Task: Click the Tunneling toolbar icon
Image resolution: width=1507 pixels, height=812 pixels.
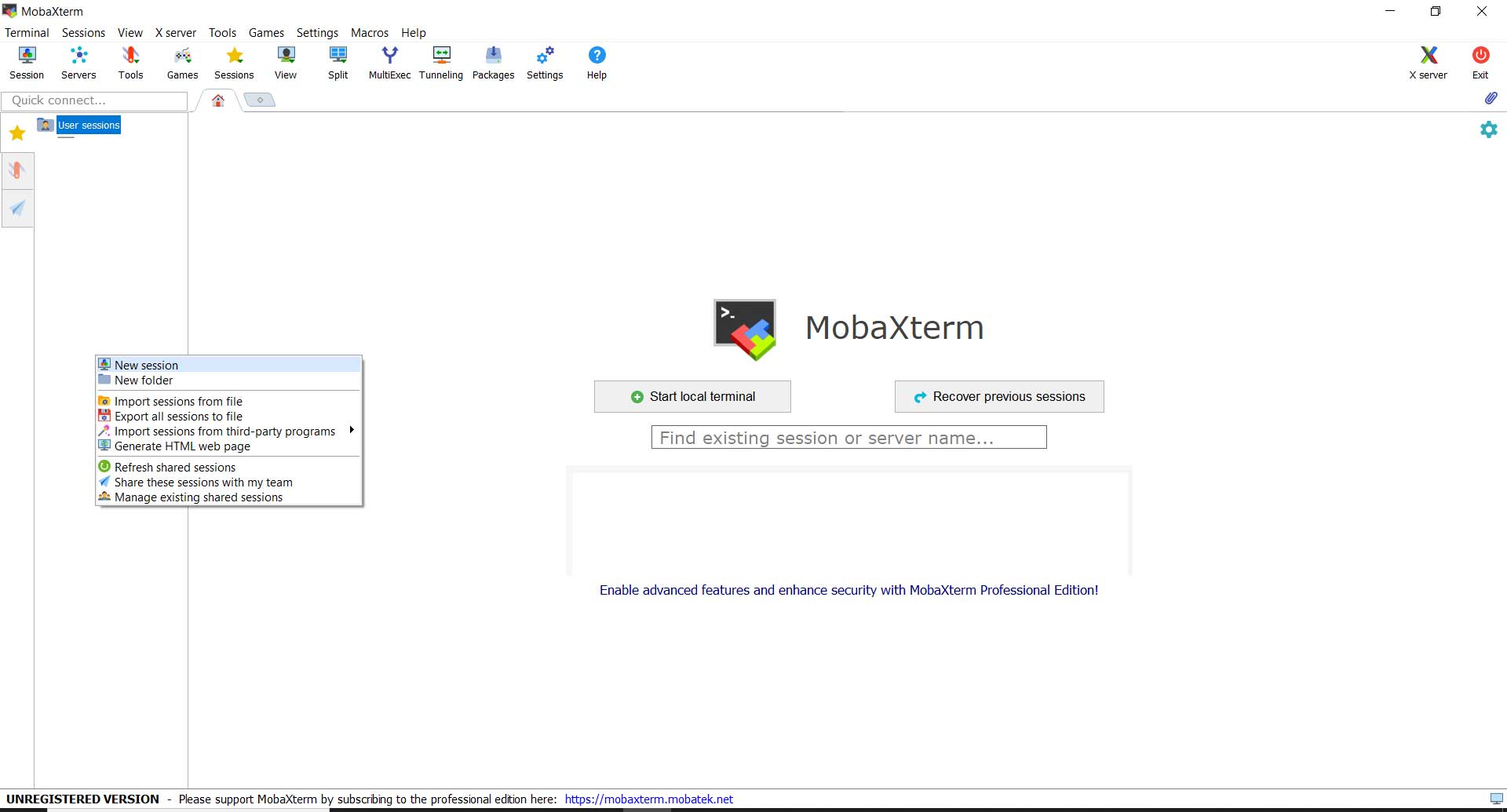Action: (441, 63)
